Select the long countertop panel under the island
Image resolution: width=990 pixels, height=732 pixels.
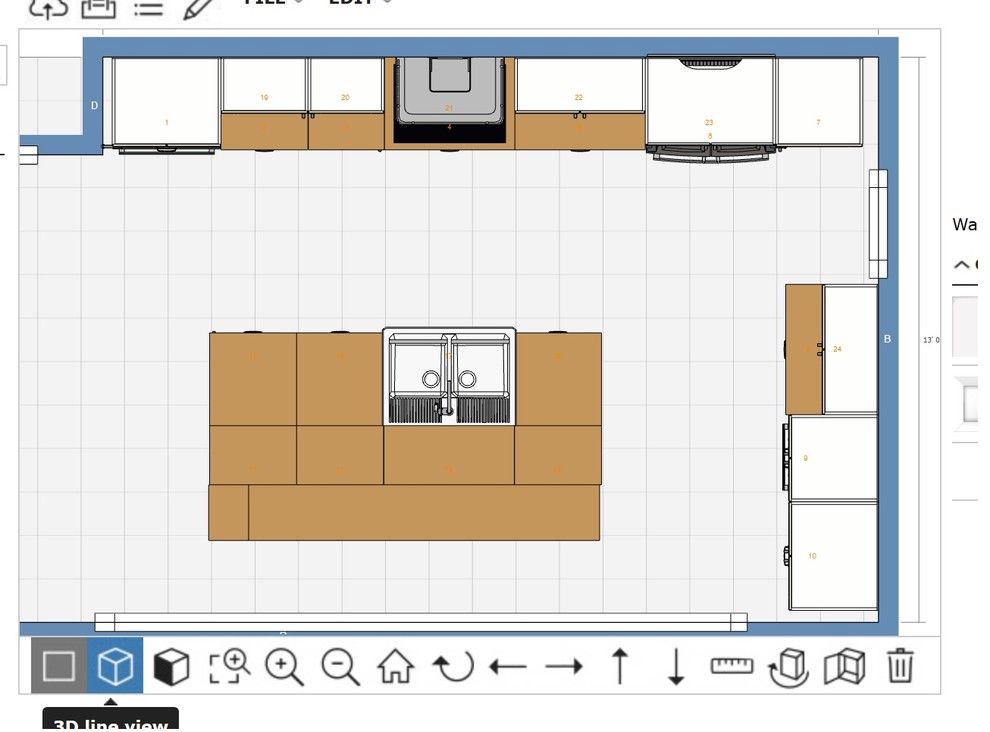424,512
